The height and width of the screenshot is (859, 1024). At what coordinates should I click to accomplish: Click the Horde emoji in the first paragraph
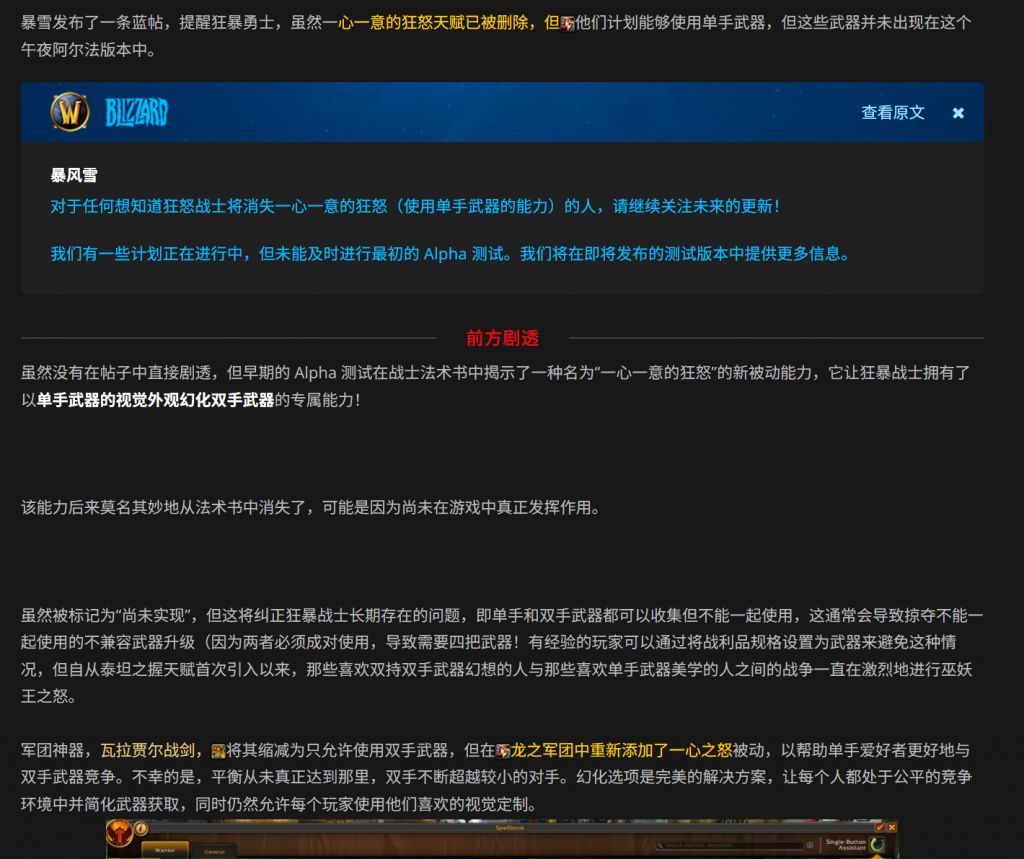(568, 23)
